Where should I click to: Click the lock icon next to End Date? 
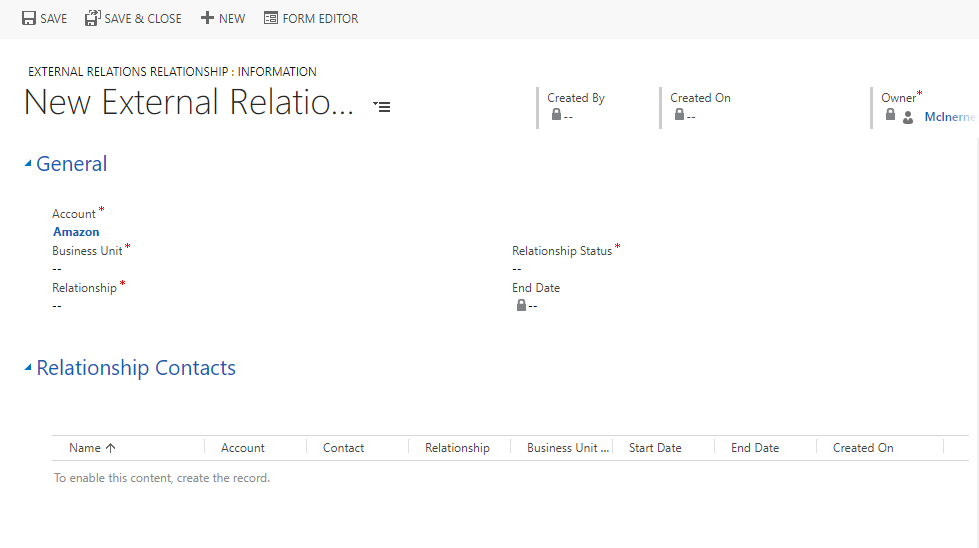point(521,305)
